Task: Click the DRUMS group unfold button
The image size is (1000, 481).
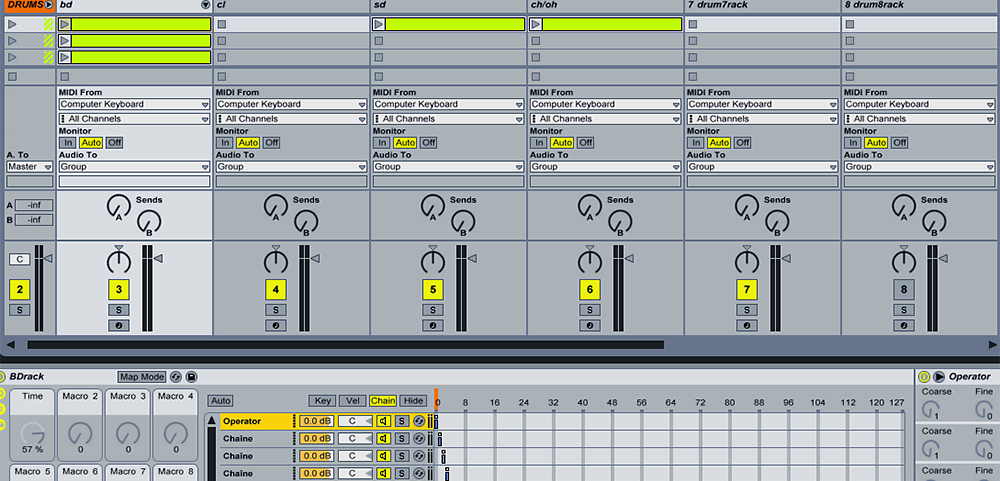Action: 48,6
